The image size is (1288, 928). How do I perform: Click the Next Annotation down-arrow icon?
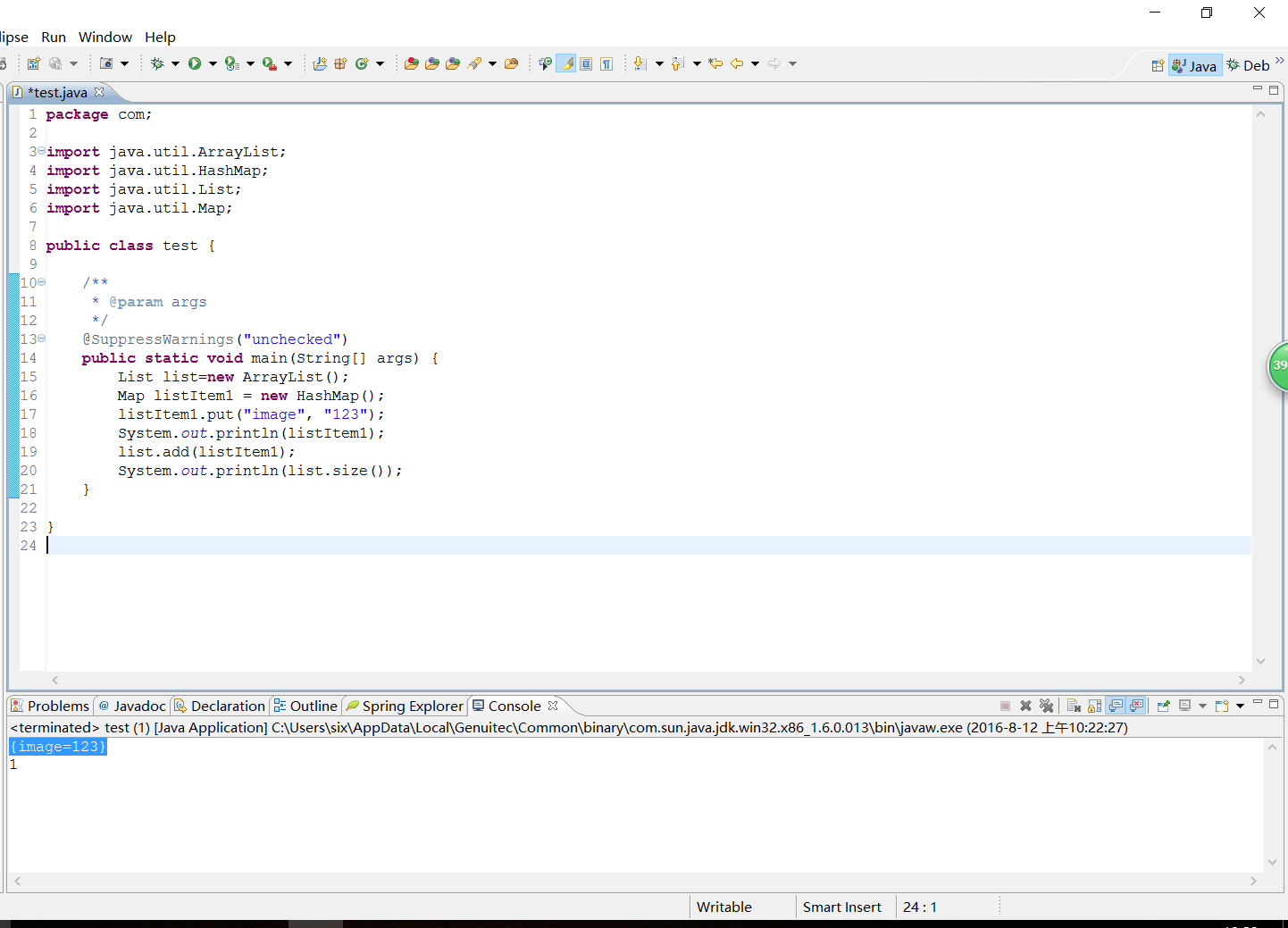[x=640, y=63]
